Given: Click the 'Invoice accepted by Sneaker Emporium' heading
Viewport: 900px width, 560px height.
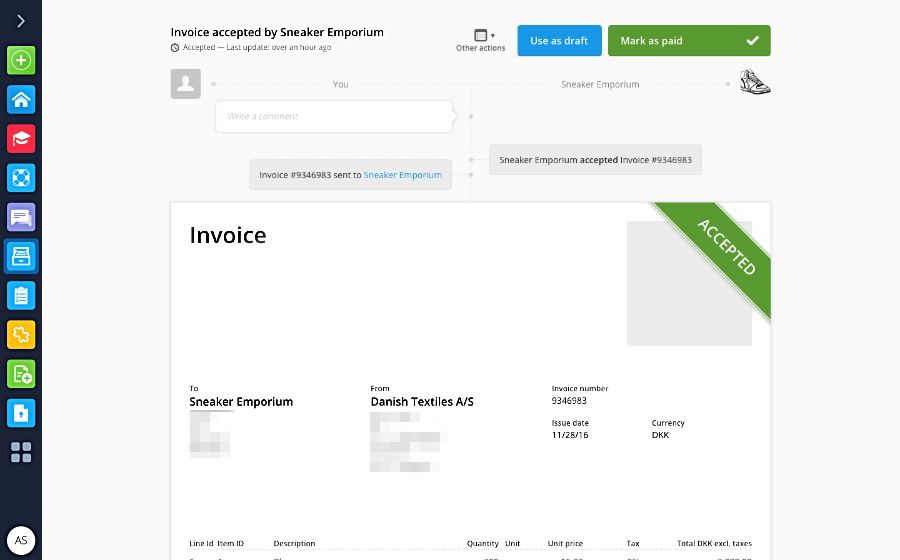Looking at the screenshot, I should 277,32.
